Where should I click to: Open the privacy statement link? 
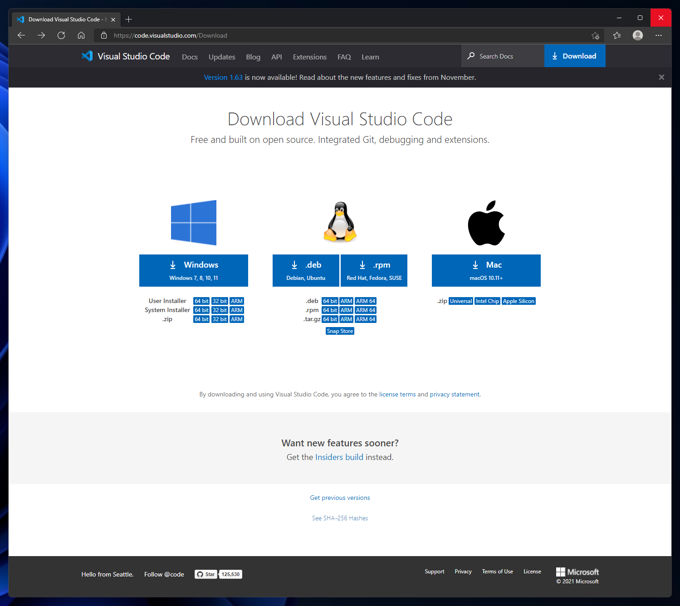click(x=454, y=394)
